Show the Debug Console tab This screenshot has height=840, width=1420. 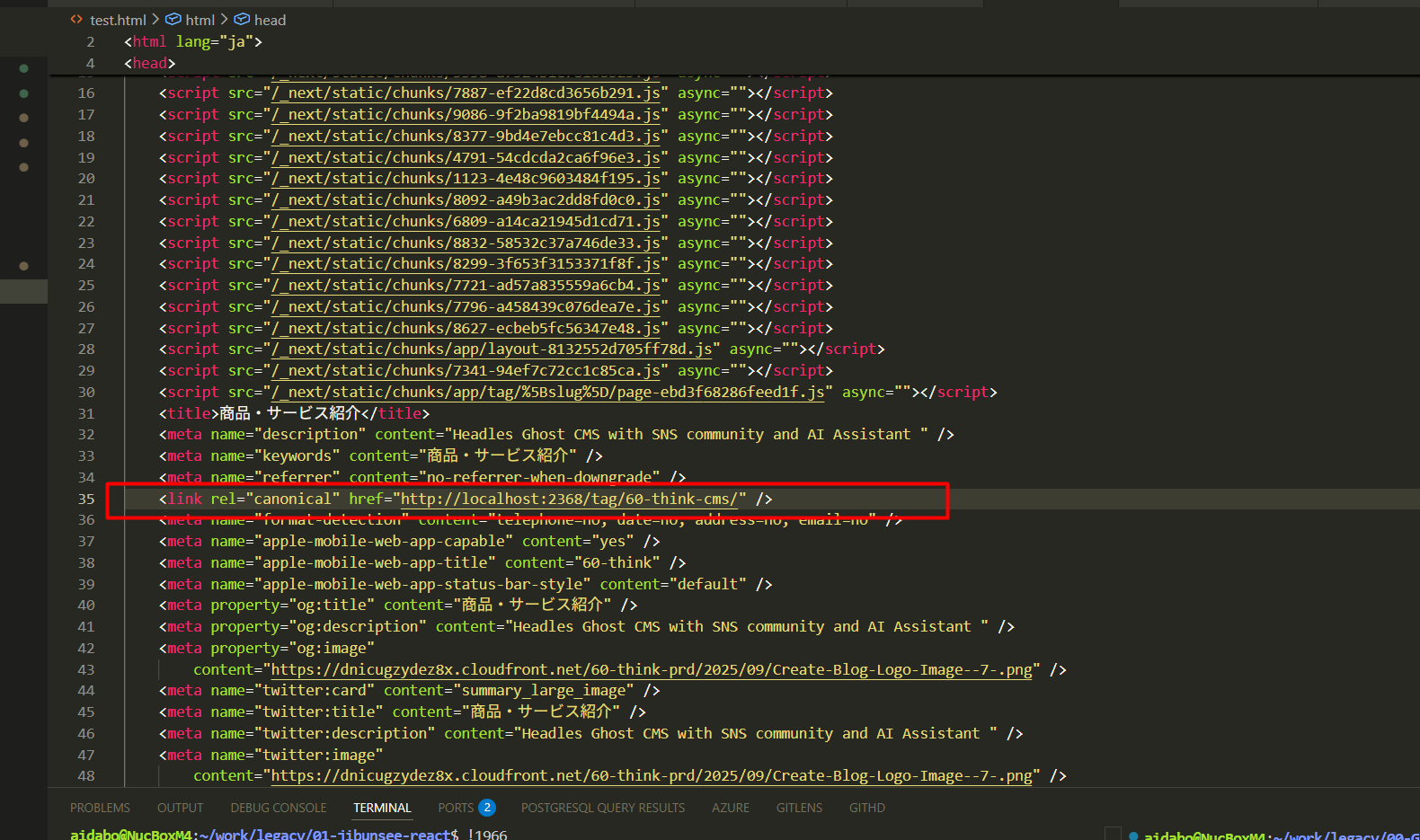tap(279, 808)
